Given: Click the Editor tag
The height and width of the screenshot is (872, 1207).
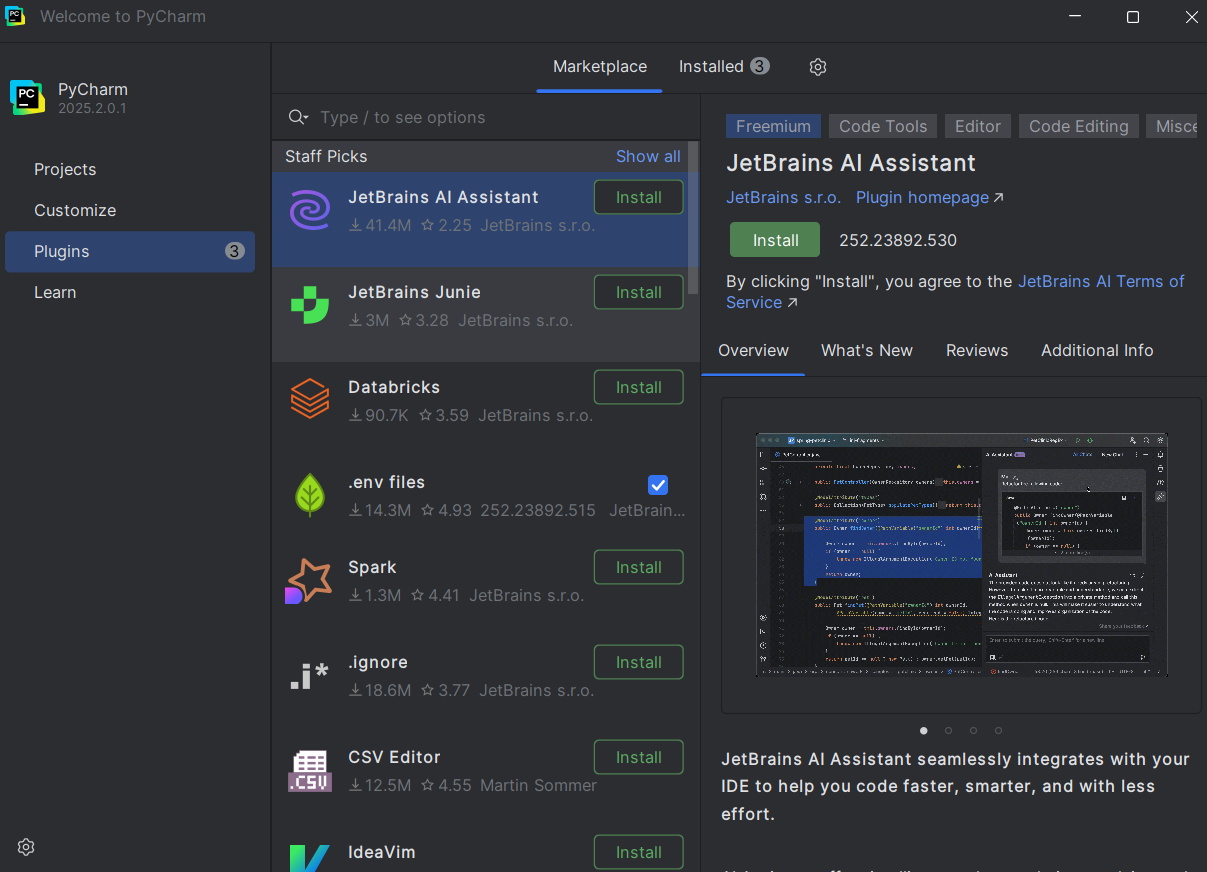Looking at the screenshot, I should point(977,126).
